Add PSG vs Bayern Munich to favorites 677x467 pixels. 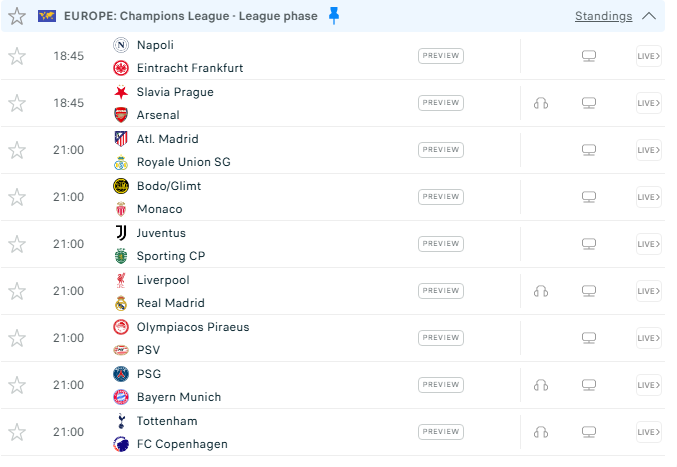click(x=17, y=385)
